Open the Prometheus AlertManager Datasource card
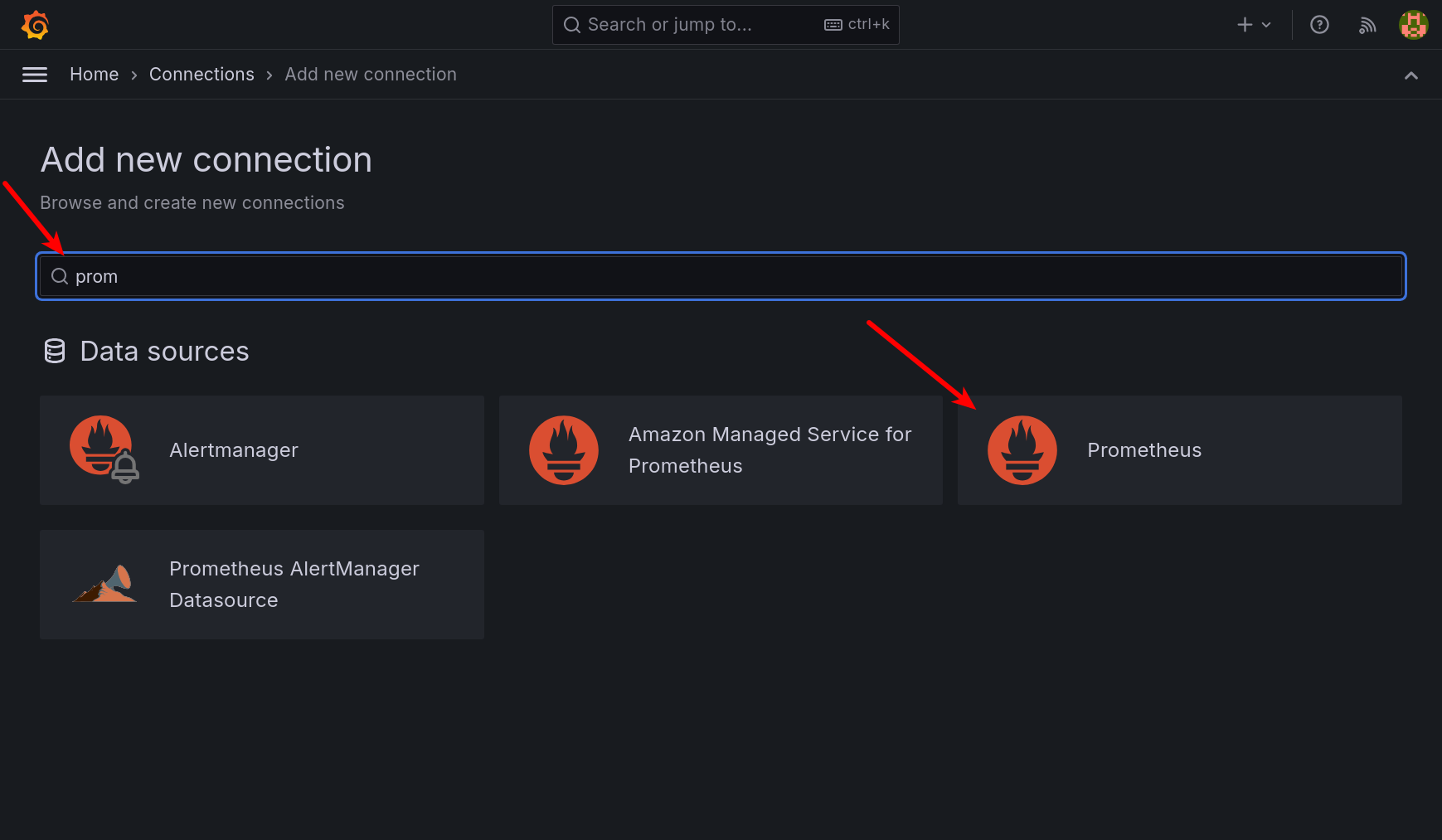 point(262,585)
